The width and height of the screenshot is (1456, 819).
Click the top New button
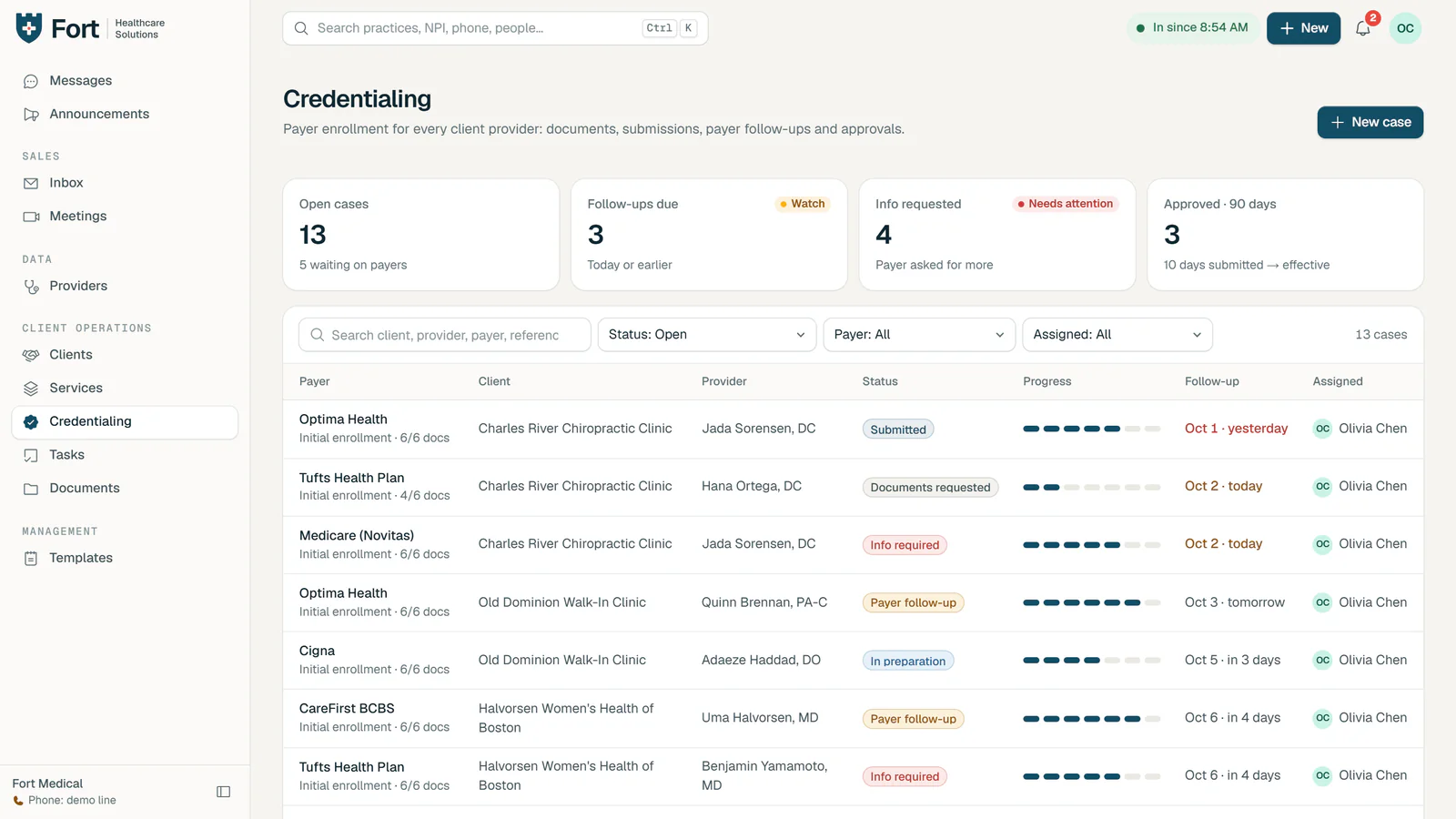1303,28
